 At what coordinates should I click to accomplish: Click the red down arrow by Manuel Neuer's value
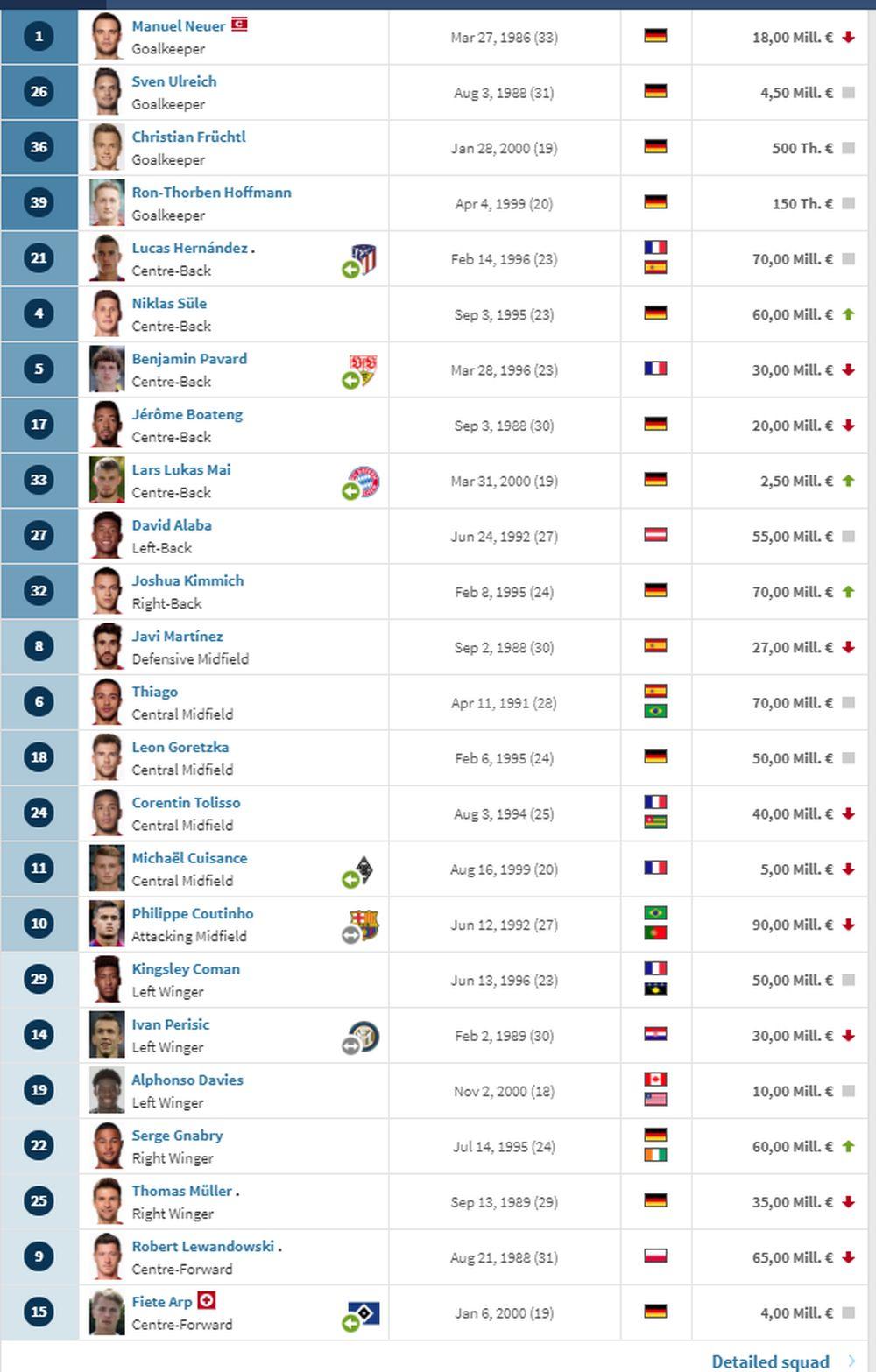click(x=848, y=37)
